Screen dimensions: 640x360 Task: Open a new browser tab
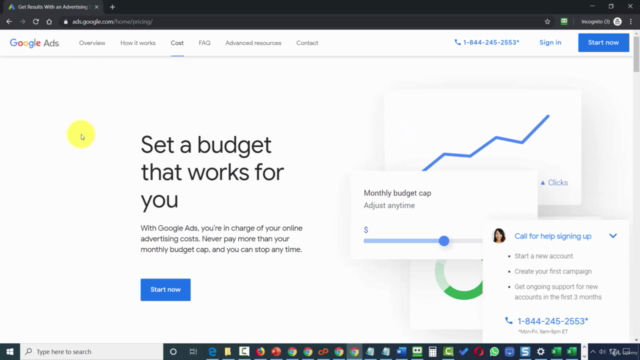(112, 7)
